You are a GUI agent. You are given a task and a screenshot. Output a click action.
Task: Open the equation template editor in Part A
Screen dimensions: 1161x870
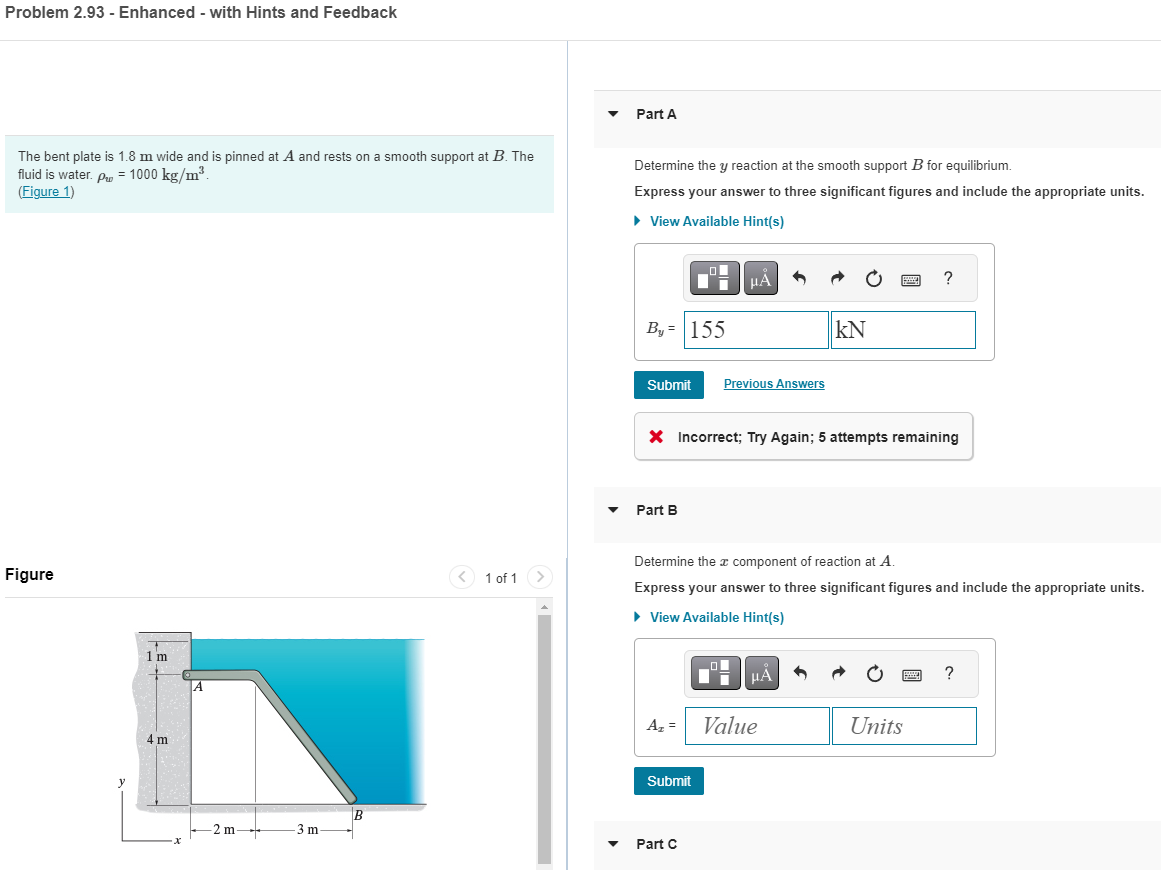(x=714, y=278)
